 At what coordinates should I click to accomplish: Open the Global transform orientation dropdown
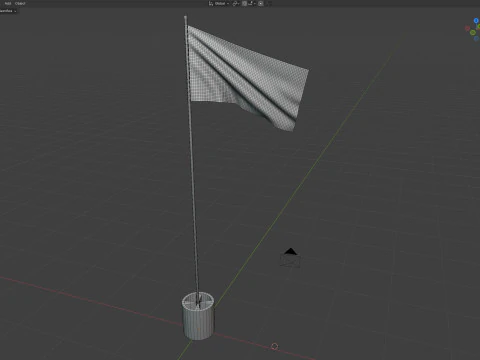219,3
